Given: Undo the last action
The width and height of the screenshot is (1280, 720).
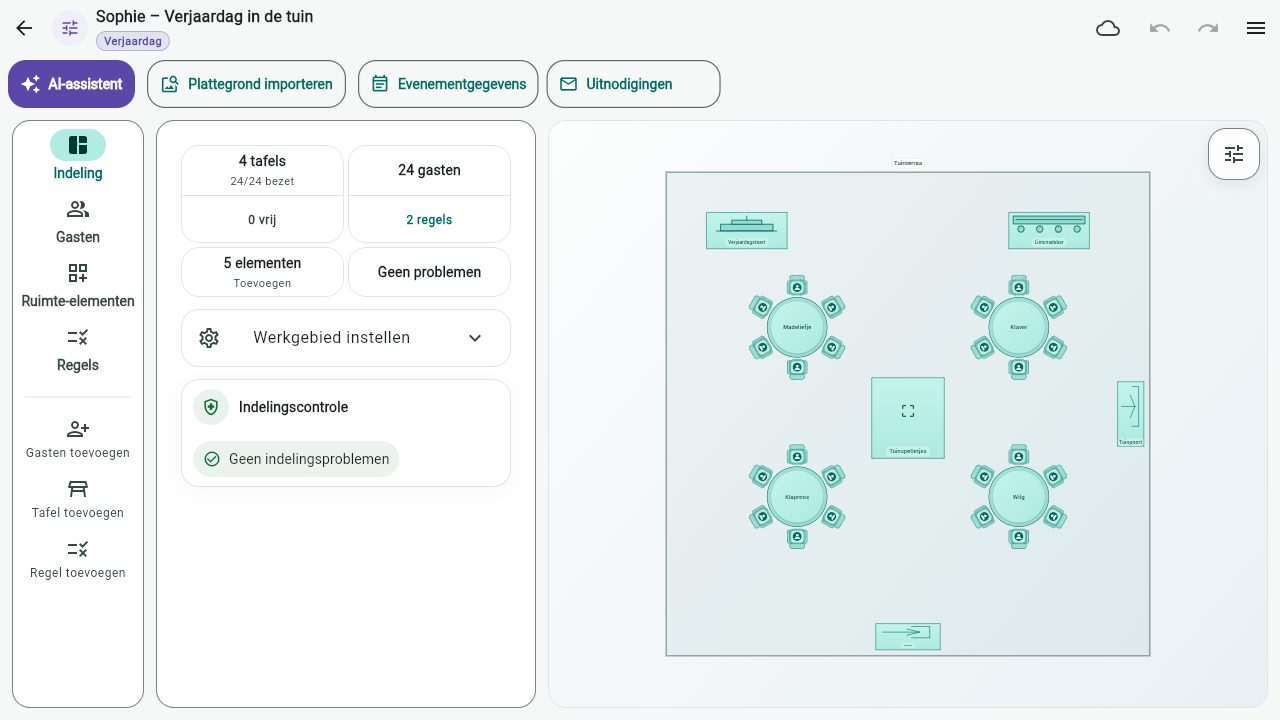Looking at the screenshot, I should pyautogui.click(x=1160, y=28).
